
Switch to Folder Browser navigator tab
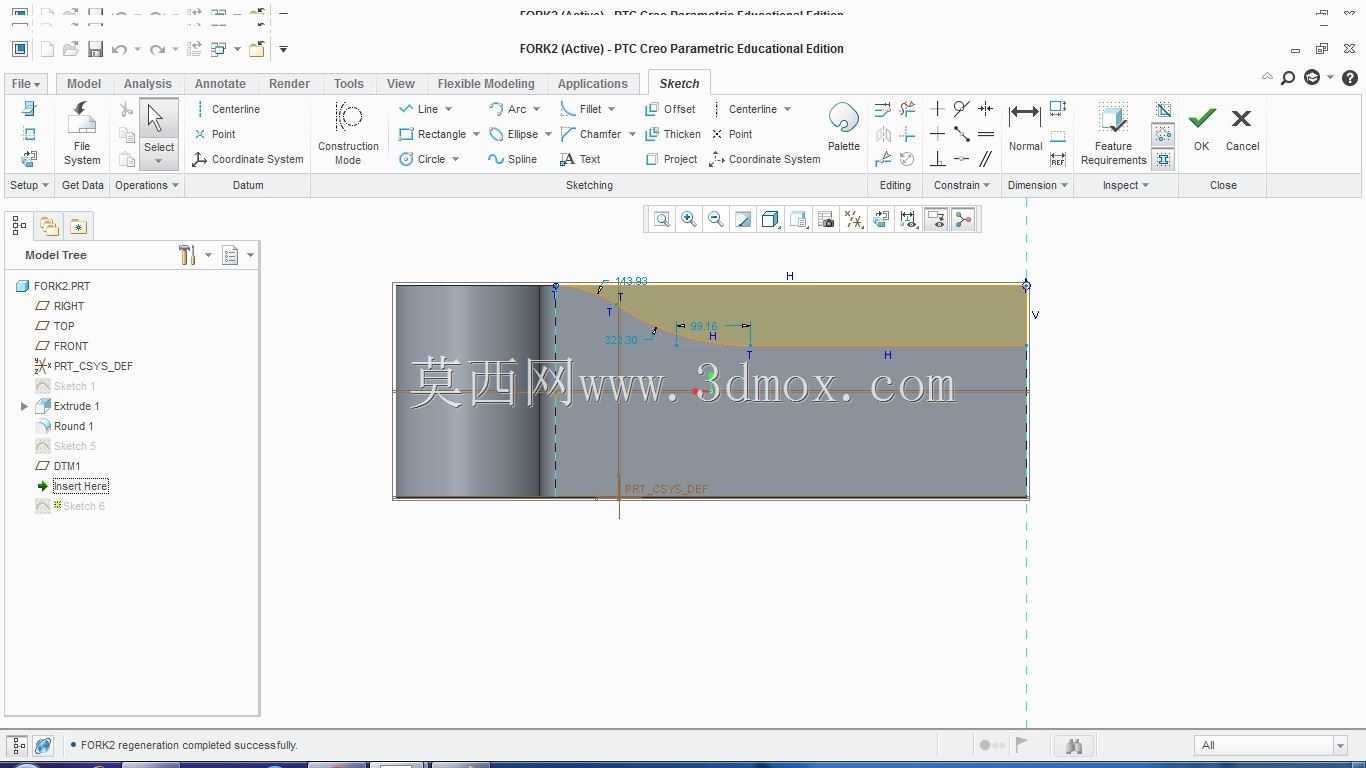[x=49, y=226]
